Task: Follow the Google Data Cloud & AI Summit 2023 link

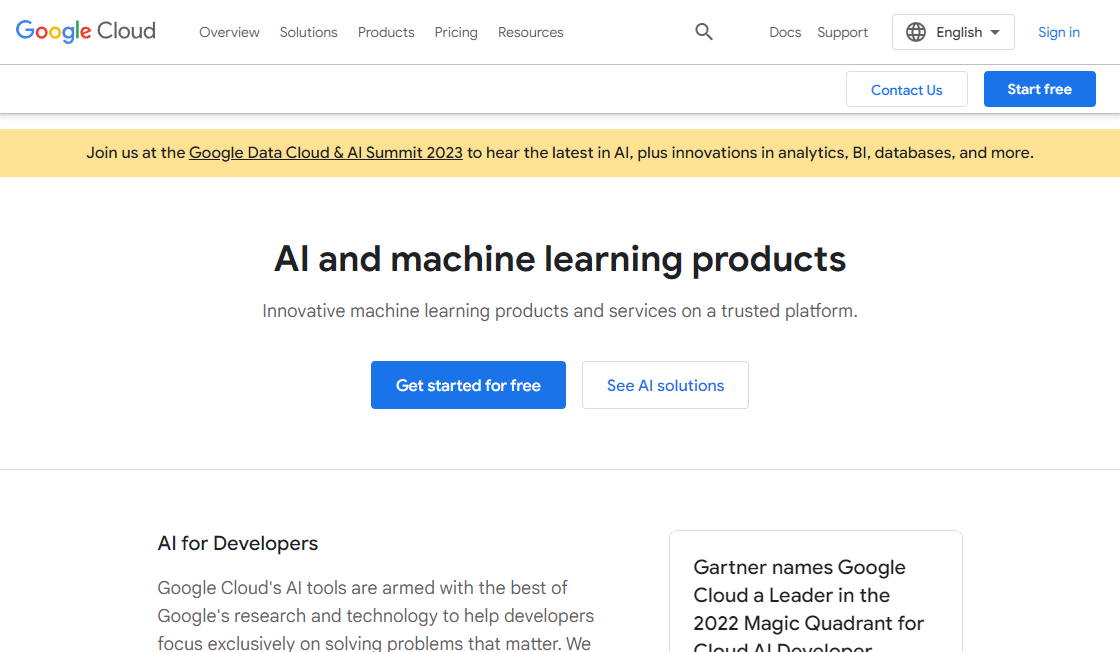Action: click(x=325, y=153)
